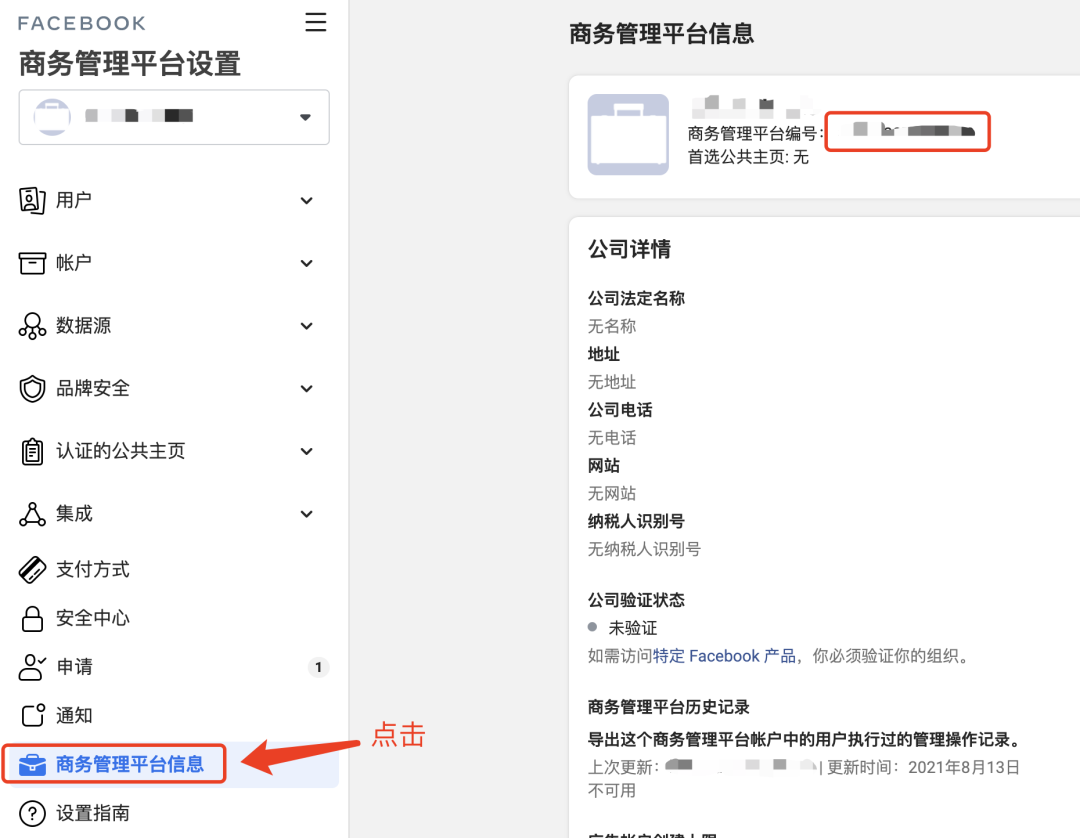Click the briefcase icon for 商务管理平台信息
Image resolution: width=1080 pixels, height=838 pixels.
pyautogui.click(x=32, y=764)
